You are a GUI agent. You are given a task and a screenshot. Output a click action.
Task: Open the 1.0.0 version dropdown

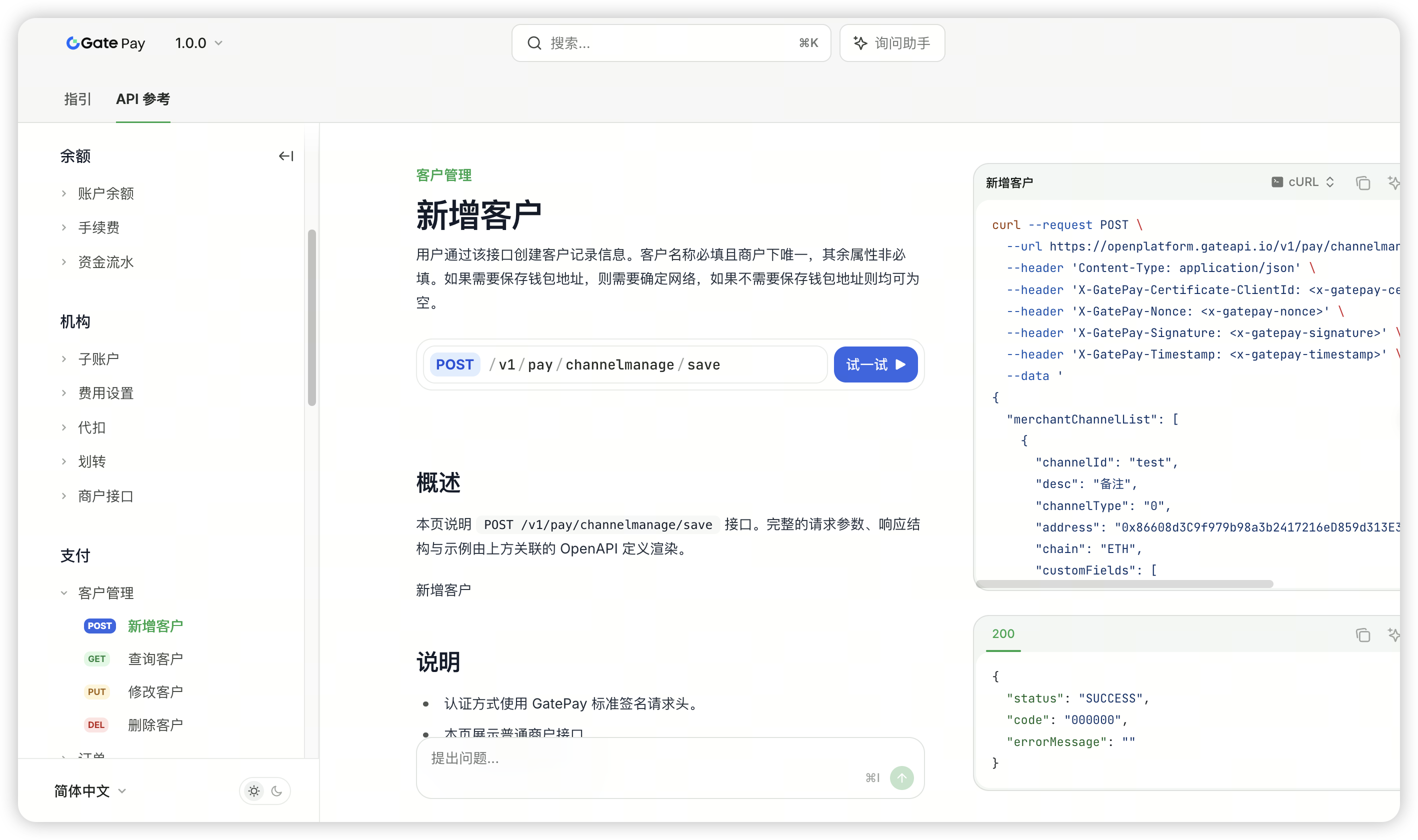(198, 43)
